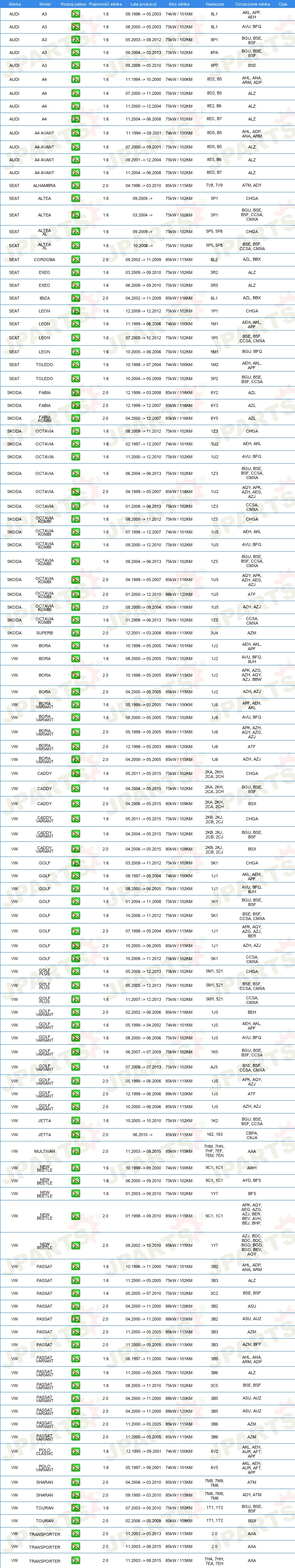Click the fuel icon in Skoda Superb row
Image resolution: width=295 pixels, height=1568 pixels.
tap(75, 633)
